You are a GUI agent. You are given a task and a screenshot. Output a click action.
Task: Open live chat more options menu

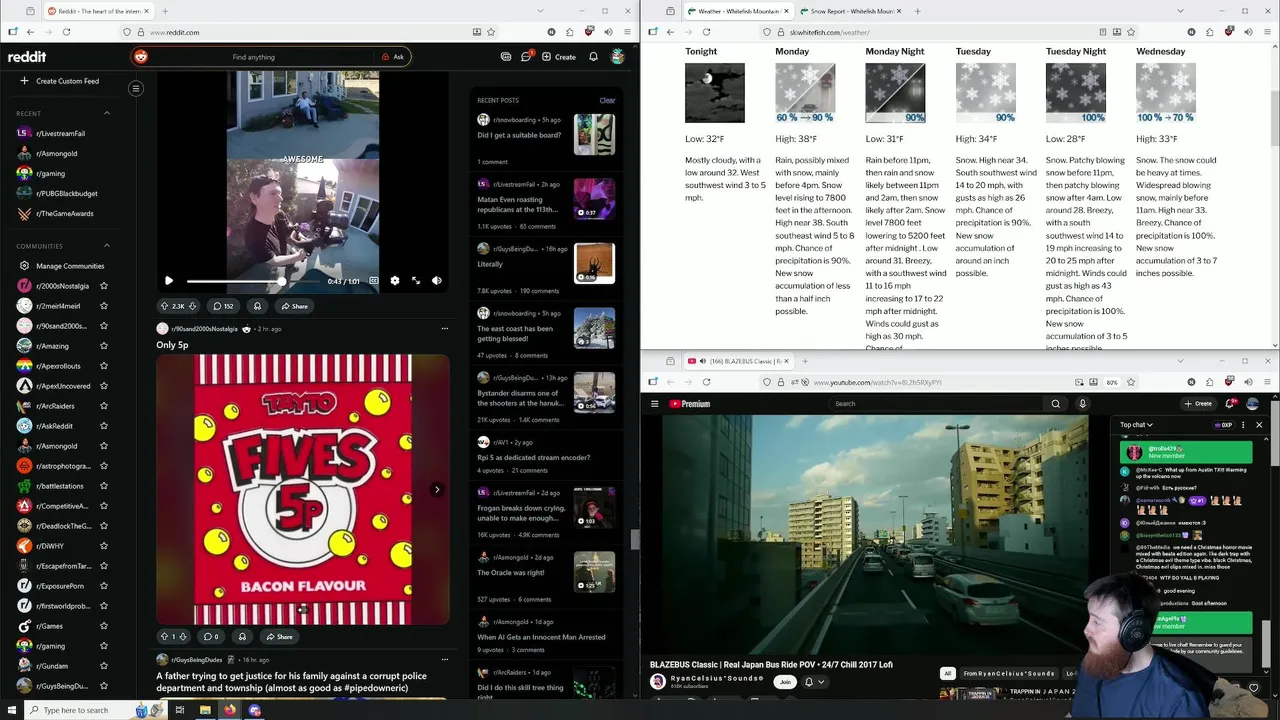tap(1243, 425)
